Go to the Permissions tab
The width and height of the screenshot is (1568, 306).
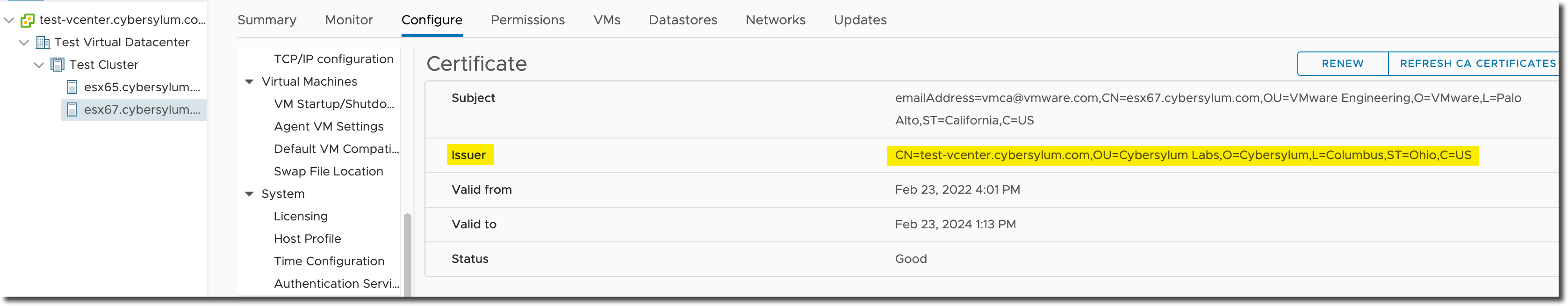pyautogui.click(x=528, y=20)
